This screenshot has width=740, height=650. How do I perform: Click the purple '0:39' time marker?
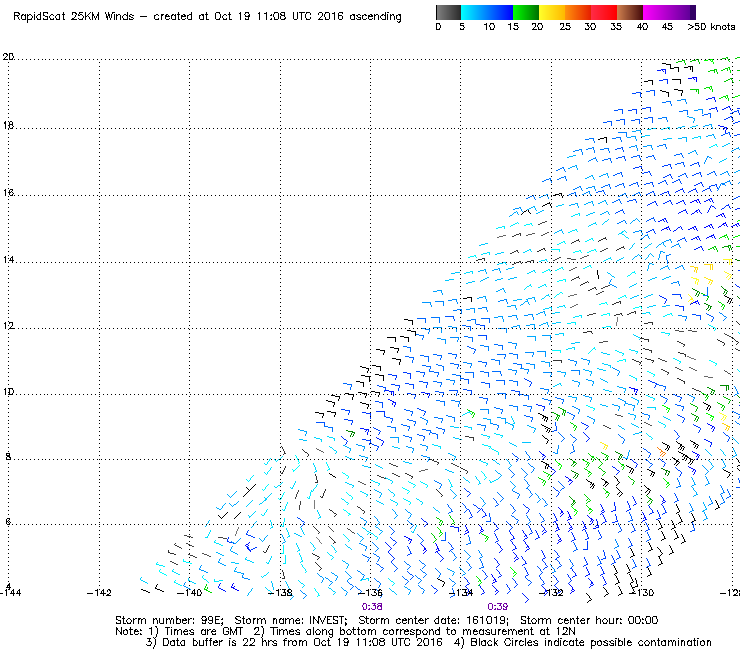497,607
